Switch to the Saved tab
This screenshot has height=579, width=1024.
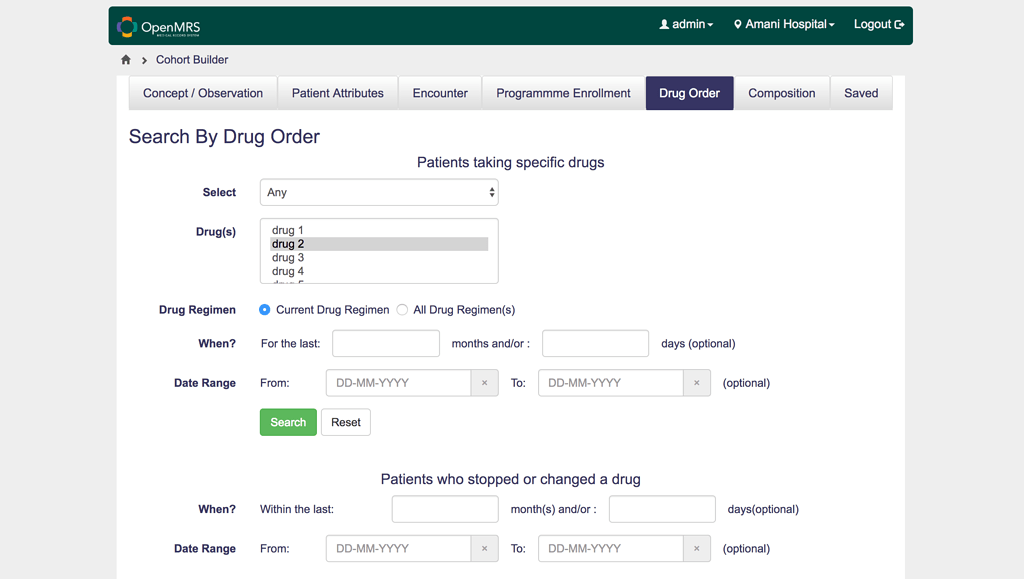point(861,92)
